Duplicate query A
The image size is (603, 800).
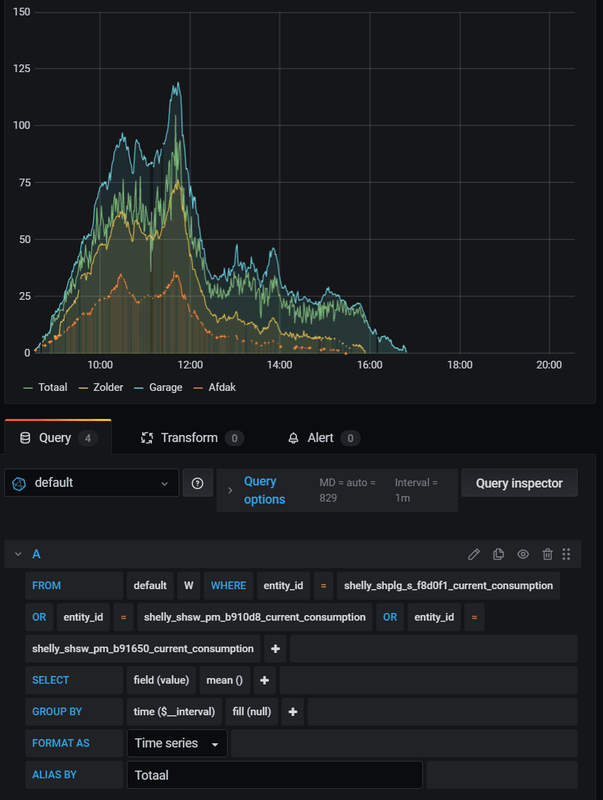coord(499,554)
